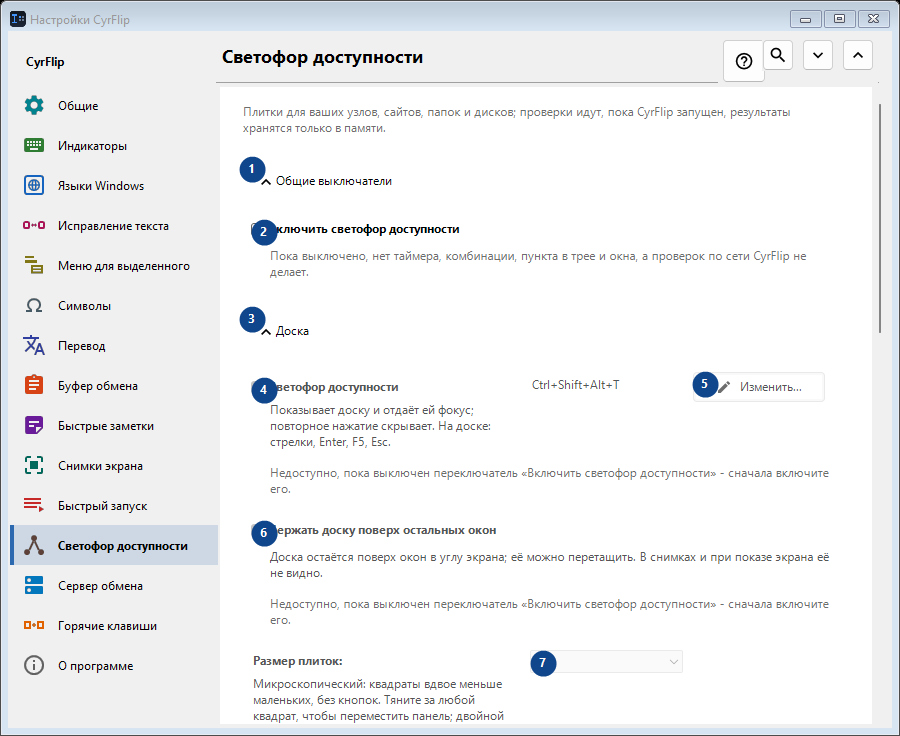This screenshot has width=900, height=736.
Task: Select the globe icon for Языки Windows
Action: (34, 185)
